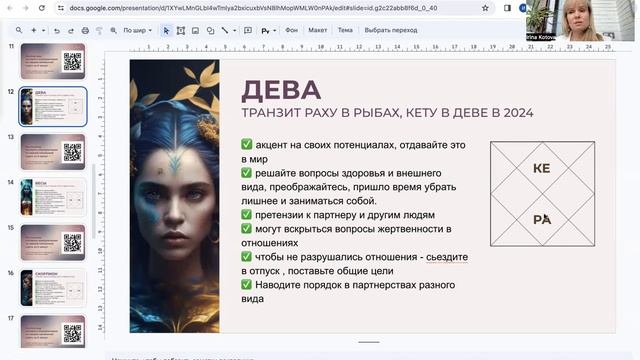Open the browser side panel icon
Viewport: 640px width, 360px height.
(507, 8)
